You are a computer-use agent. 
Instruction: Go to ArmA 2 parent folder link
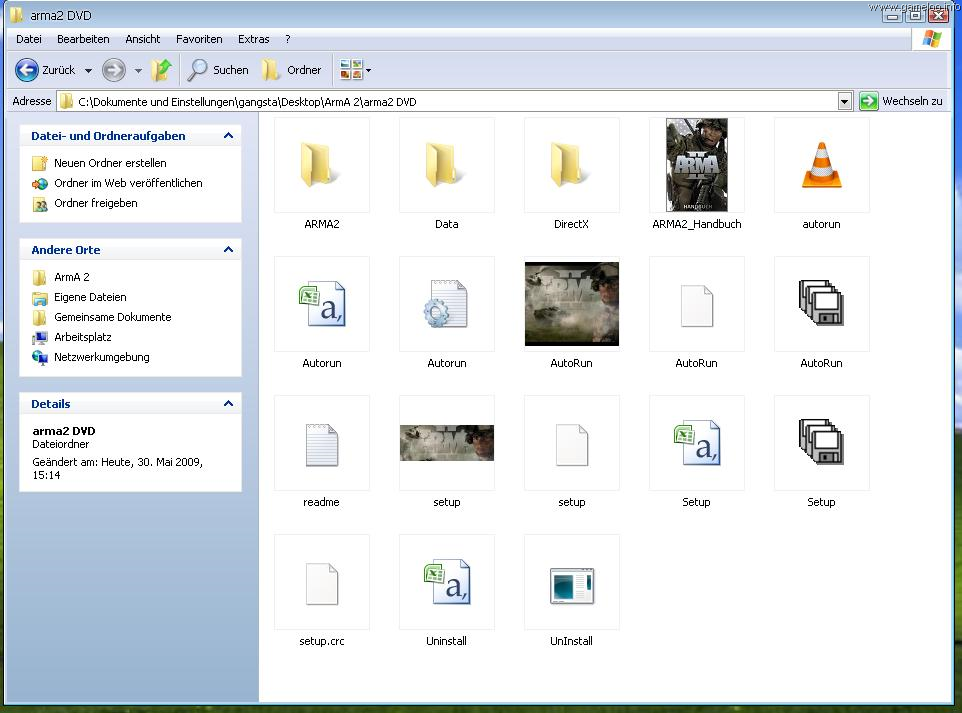(61, 277)
